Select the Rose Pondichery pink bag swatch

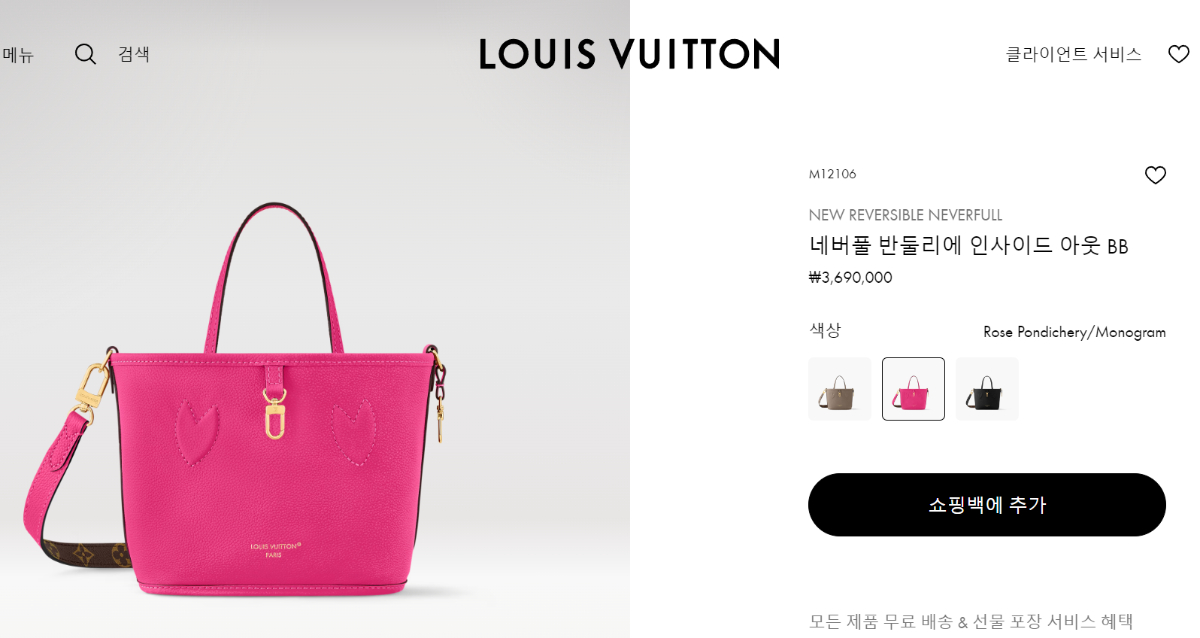pos(913,389)
